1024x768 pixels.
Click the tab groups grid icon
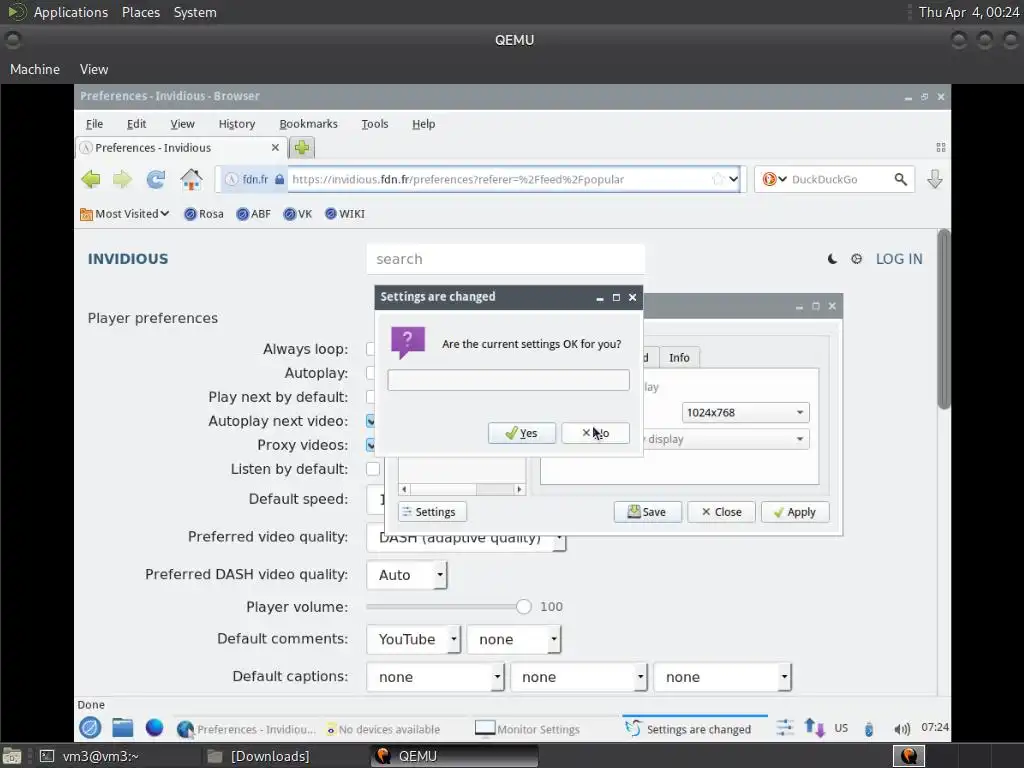(x=940, y=148)
